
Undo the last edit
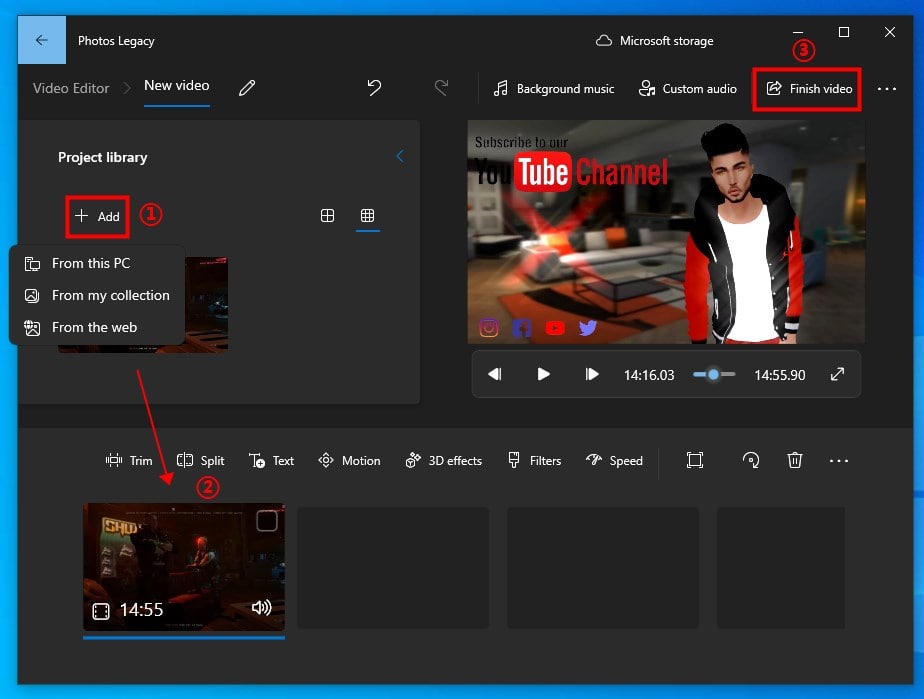(x=374, y=88)
